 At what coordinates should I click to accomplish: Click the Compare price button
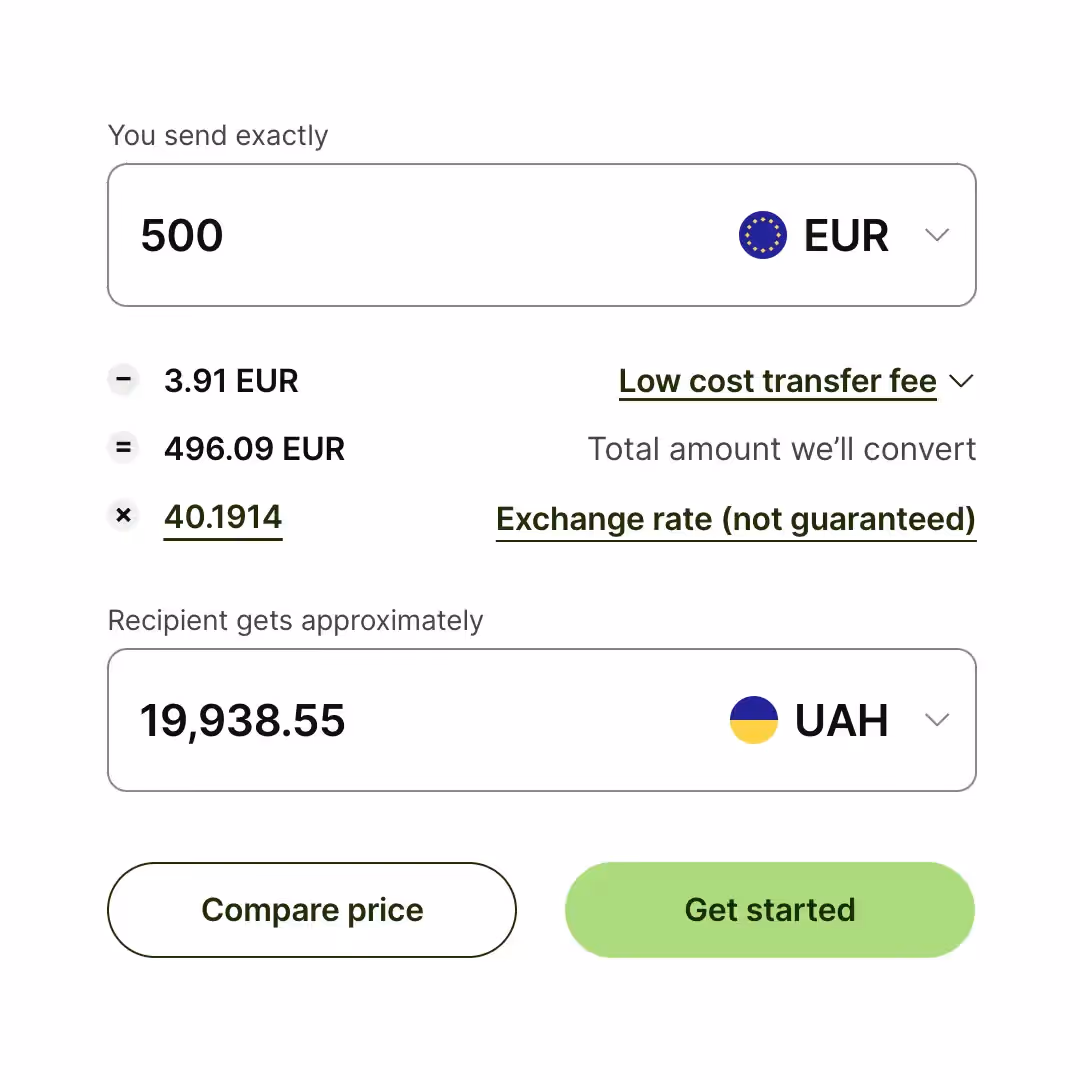pos(311,910)
